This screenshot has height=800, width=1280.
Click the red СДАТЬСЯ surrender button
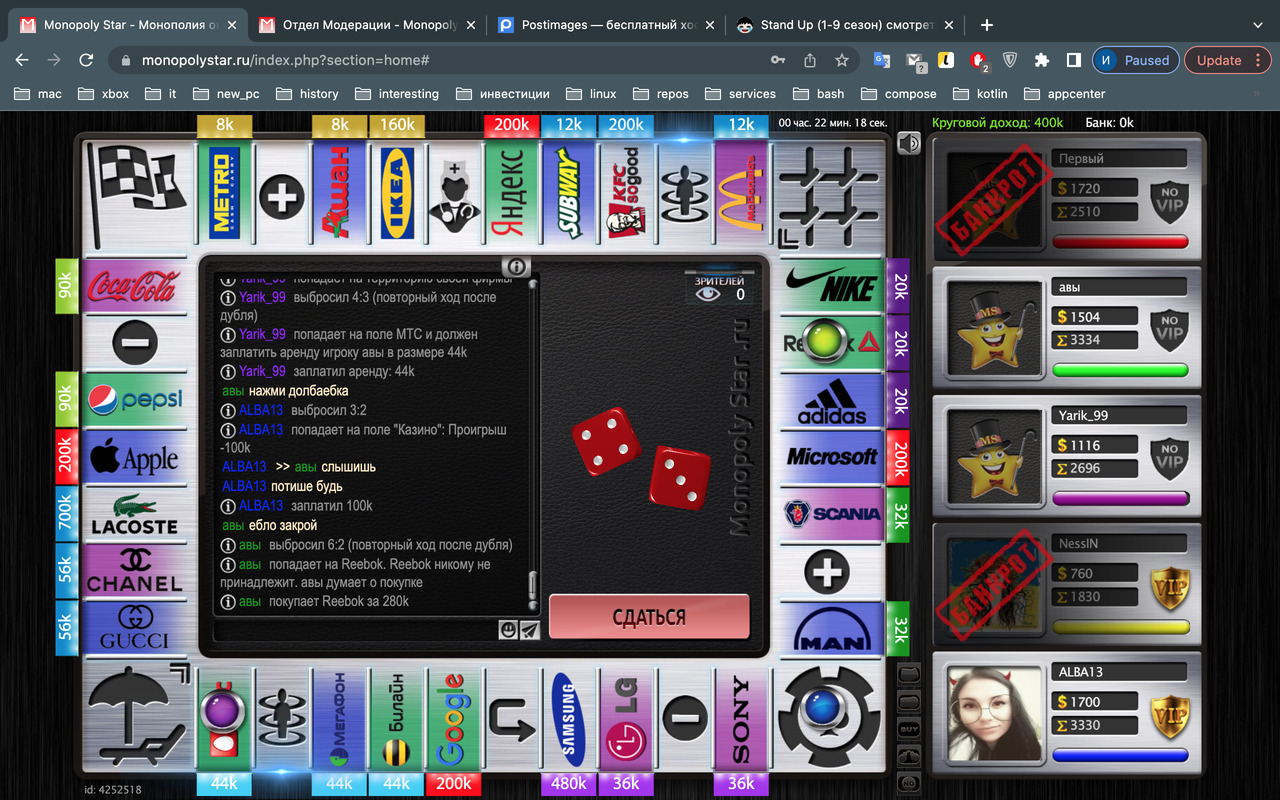pyautogui.click(x=649, y=617)
